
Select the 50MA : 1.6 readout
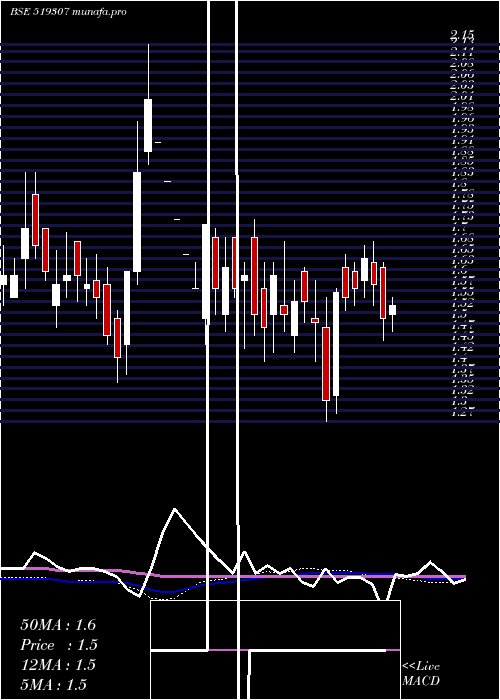[58, 625]
